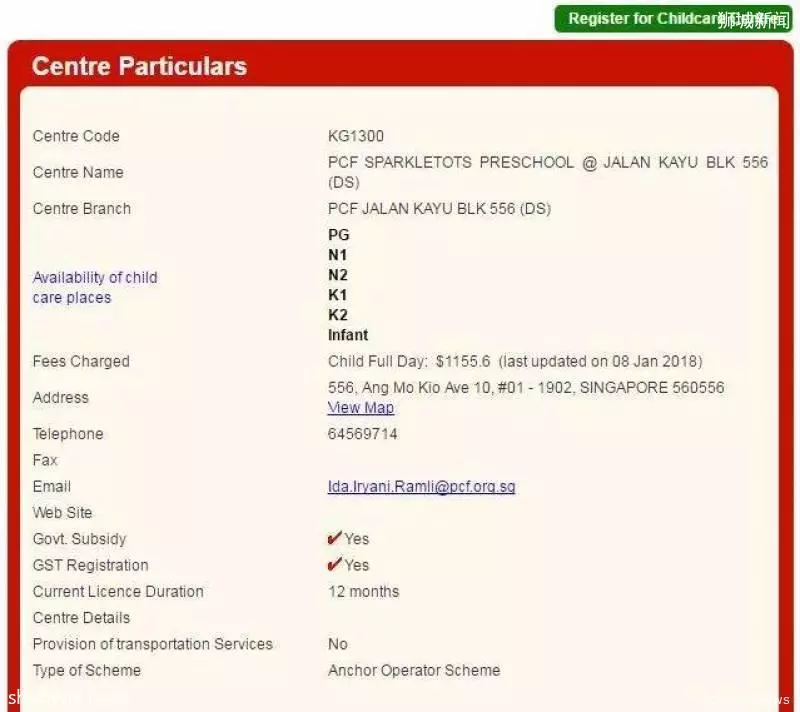Click the Fees Charged label
This screenshot has height=712, width=800.
click(x=81, y=362)
